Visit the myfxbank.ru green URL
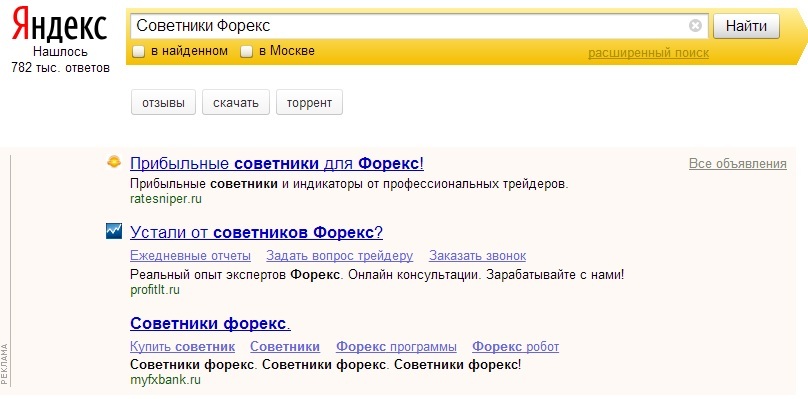The image size is (808, 399). [165, 380]
